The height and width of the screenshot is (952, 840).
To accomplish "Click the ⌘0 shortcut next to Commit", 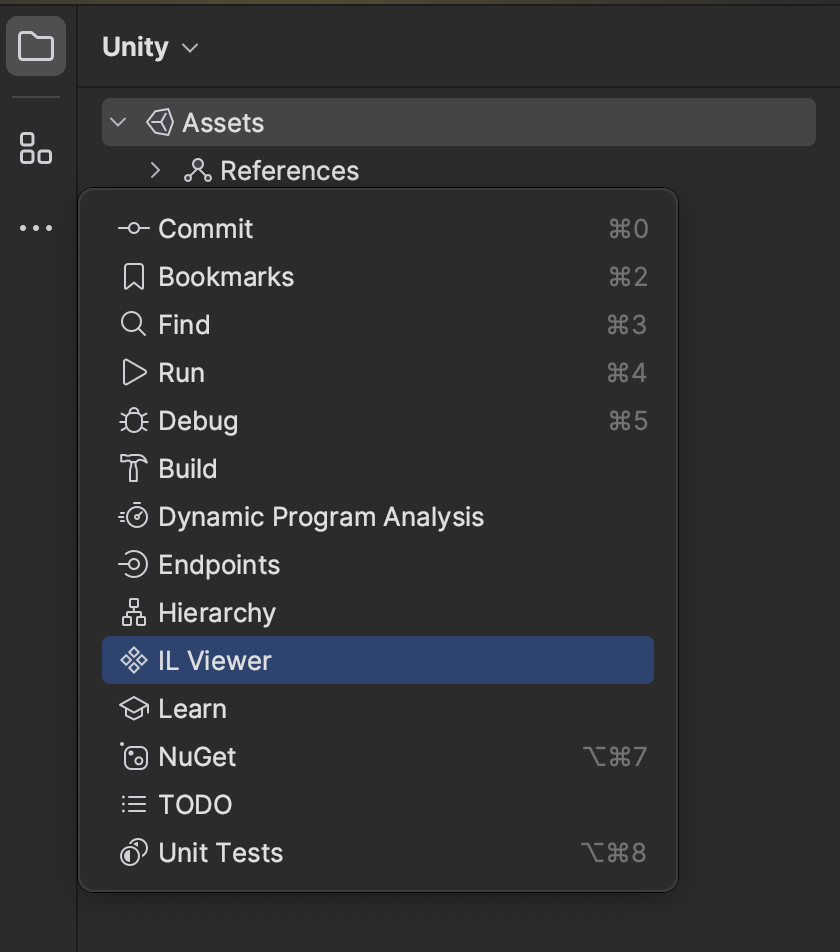I will tap(629, 229).
